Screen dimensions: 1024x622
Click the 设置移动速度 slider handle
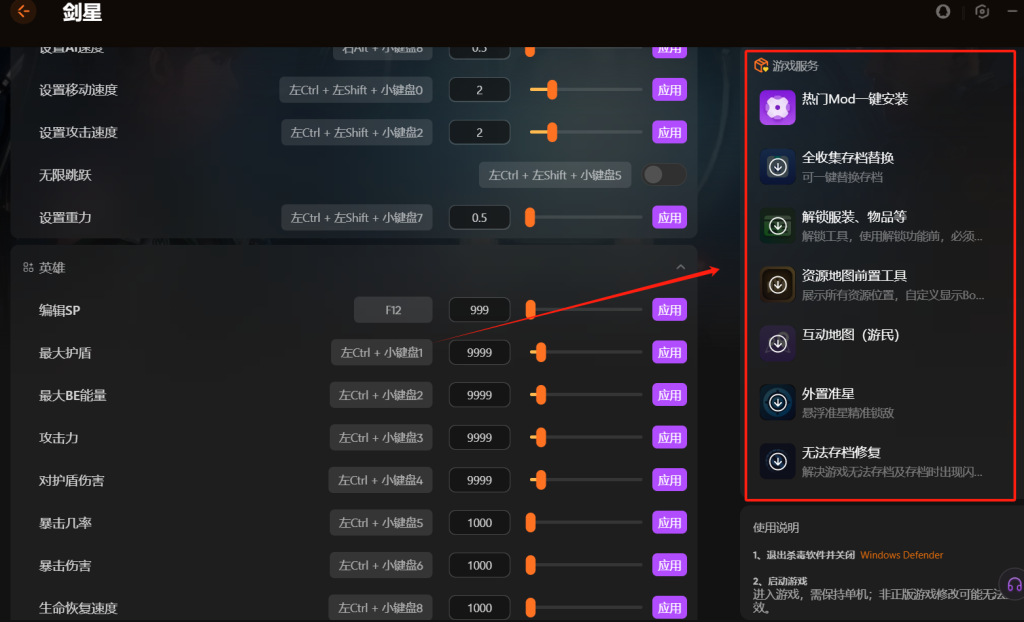pos(552,90)
